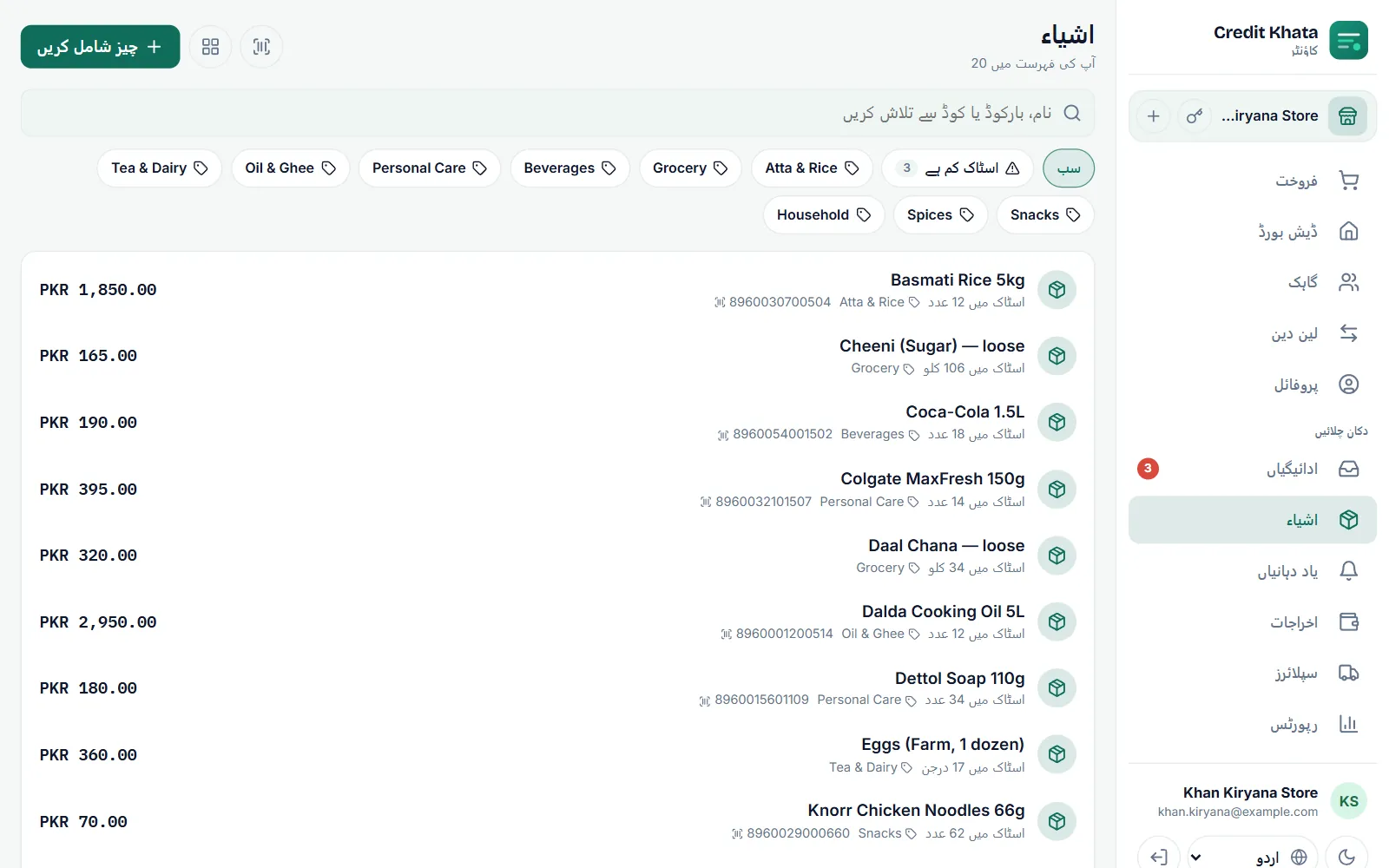Add a new store with plus icon
Viewport: 1389px width, 868px height.
click(x=1154, y=115)
